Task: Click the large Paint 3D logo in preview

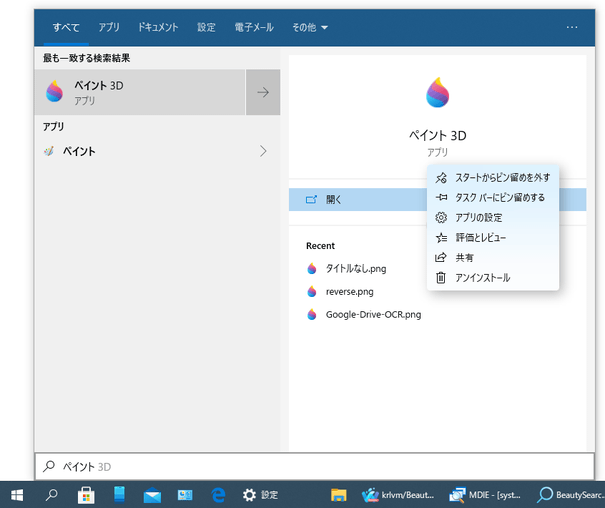Action: pos(438,92)
